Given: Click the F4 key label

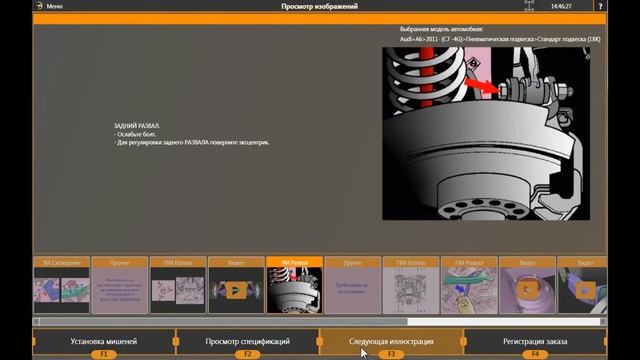Looking at the screenshot, I should [x=535, y=355].
